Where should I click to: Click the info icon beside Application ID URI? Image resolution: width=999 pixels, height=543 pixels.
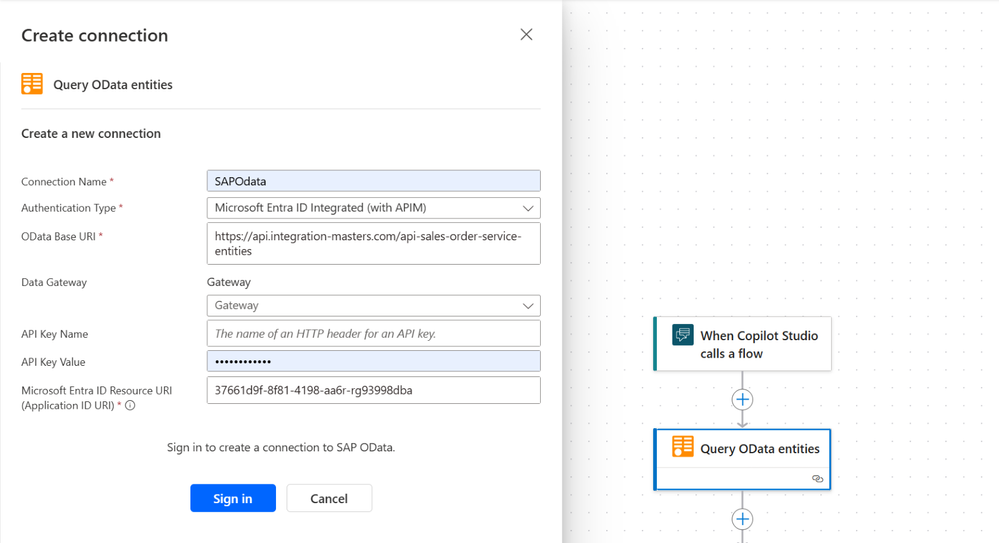[x=130, y=405]
